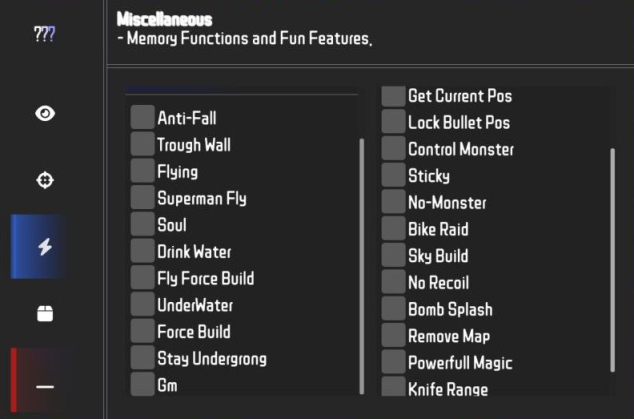Click the right list vertical scrollbar
This screenshot has width=634, height=419.
pyautogui.click(x=613, y=260)
